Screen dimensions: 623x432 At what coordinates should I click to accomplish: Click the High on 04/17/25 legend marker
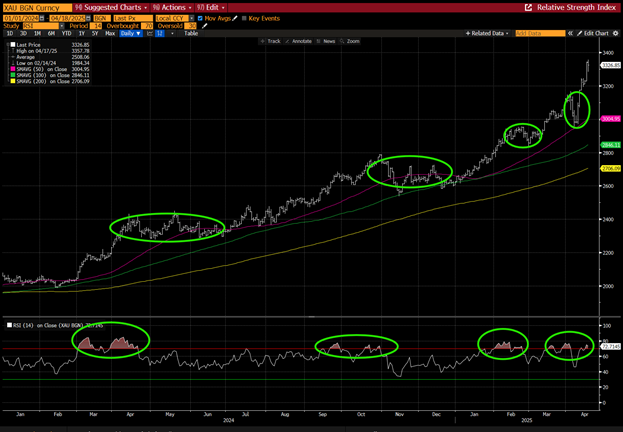tap(13, 51)
